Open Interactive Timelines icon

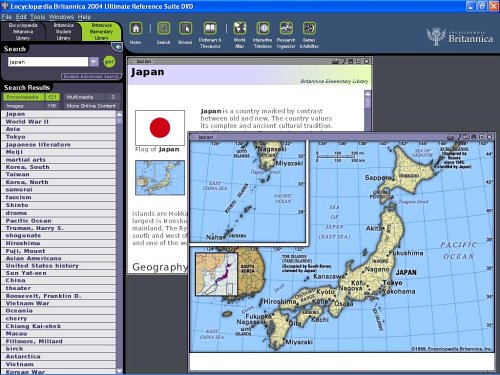(263, 29)
